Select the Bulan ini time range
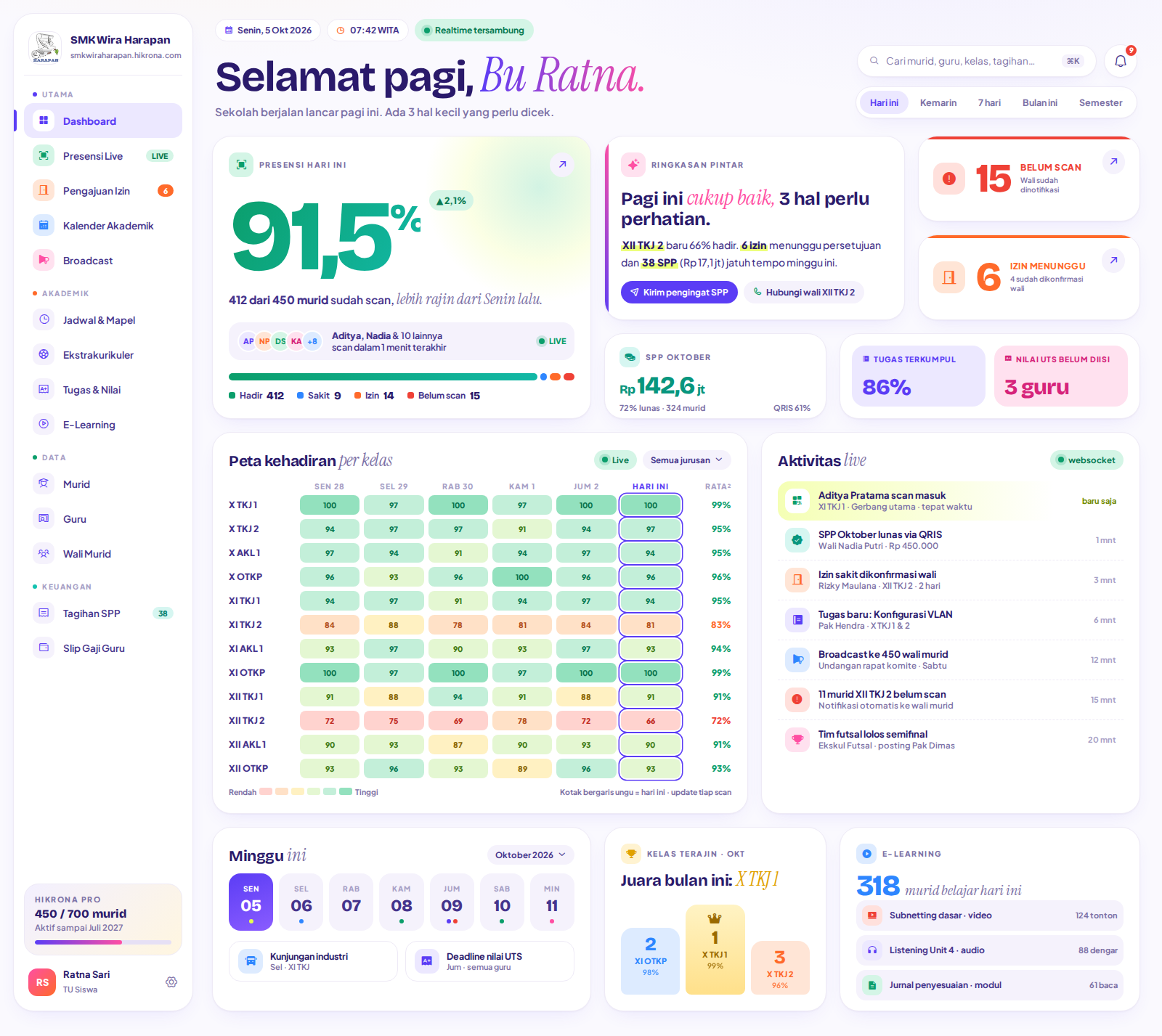 [1040, 102]
